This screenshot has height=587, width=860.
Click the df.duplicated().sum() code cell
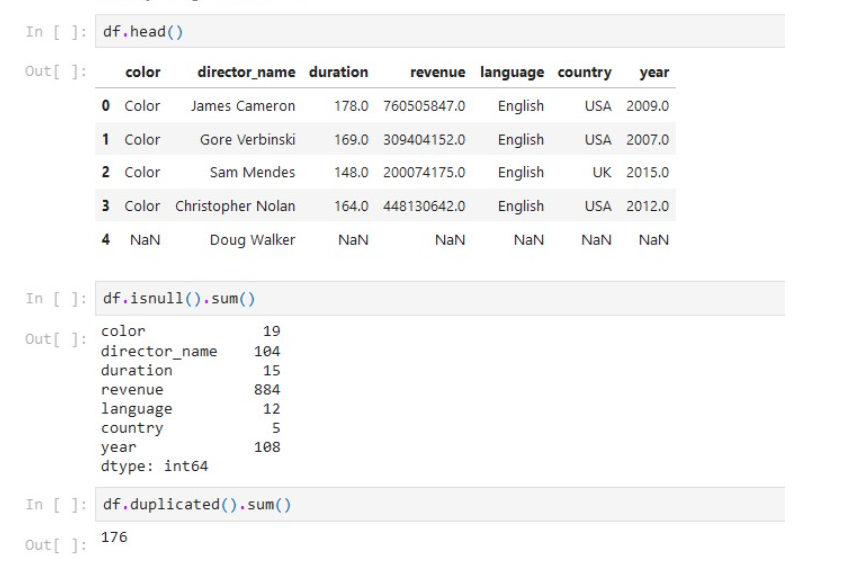tap(439, 504)
